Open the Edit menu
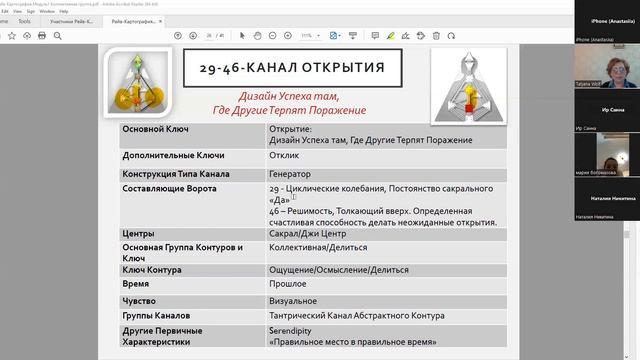Screen dimensions: 640x360 pyautogui.click(x=5, y=11)
